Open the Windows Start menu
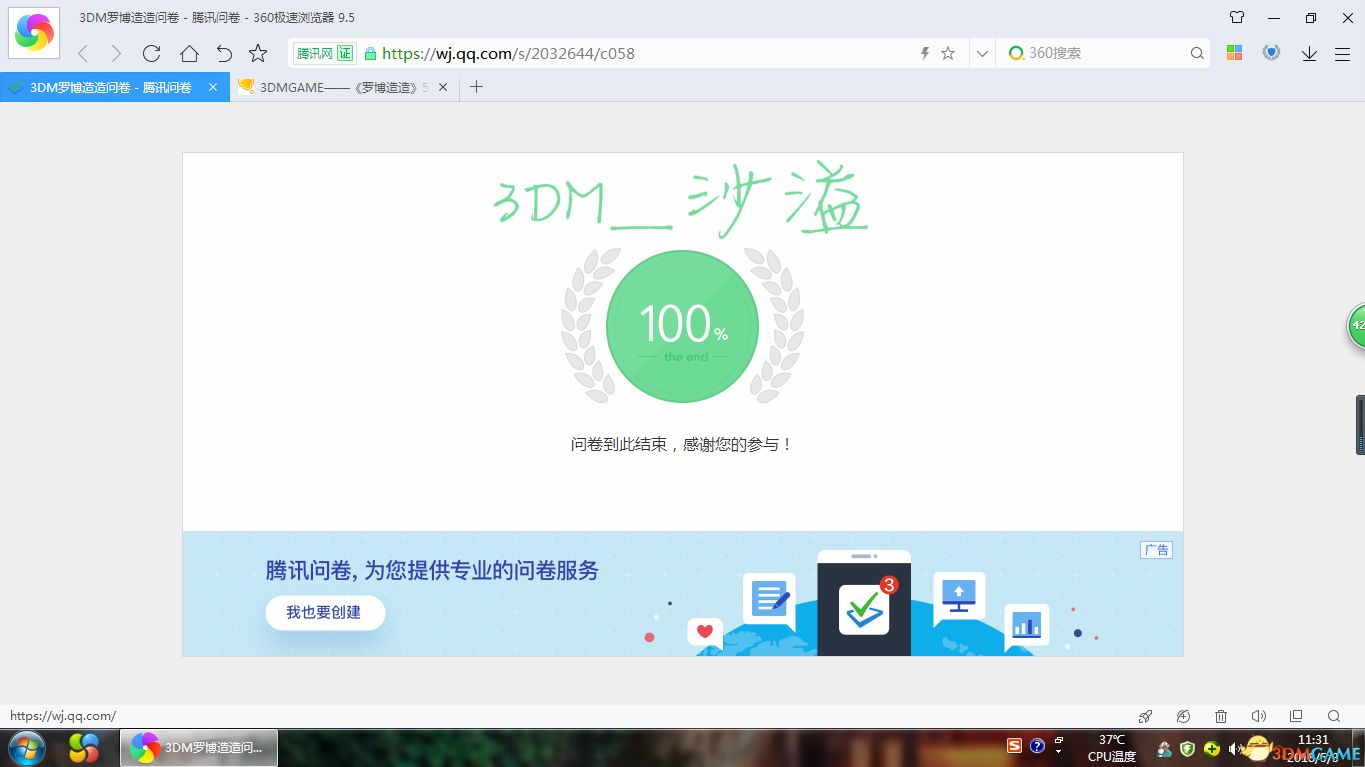The width and height of the screenshot is (1365, 767). (27, 747)
